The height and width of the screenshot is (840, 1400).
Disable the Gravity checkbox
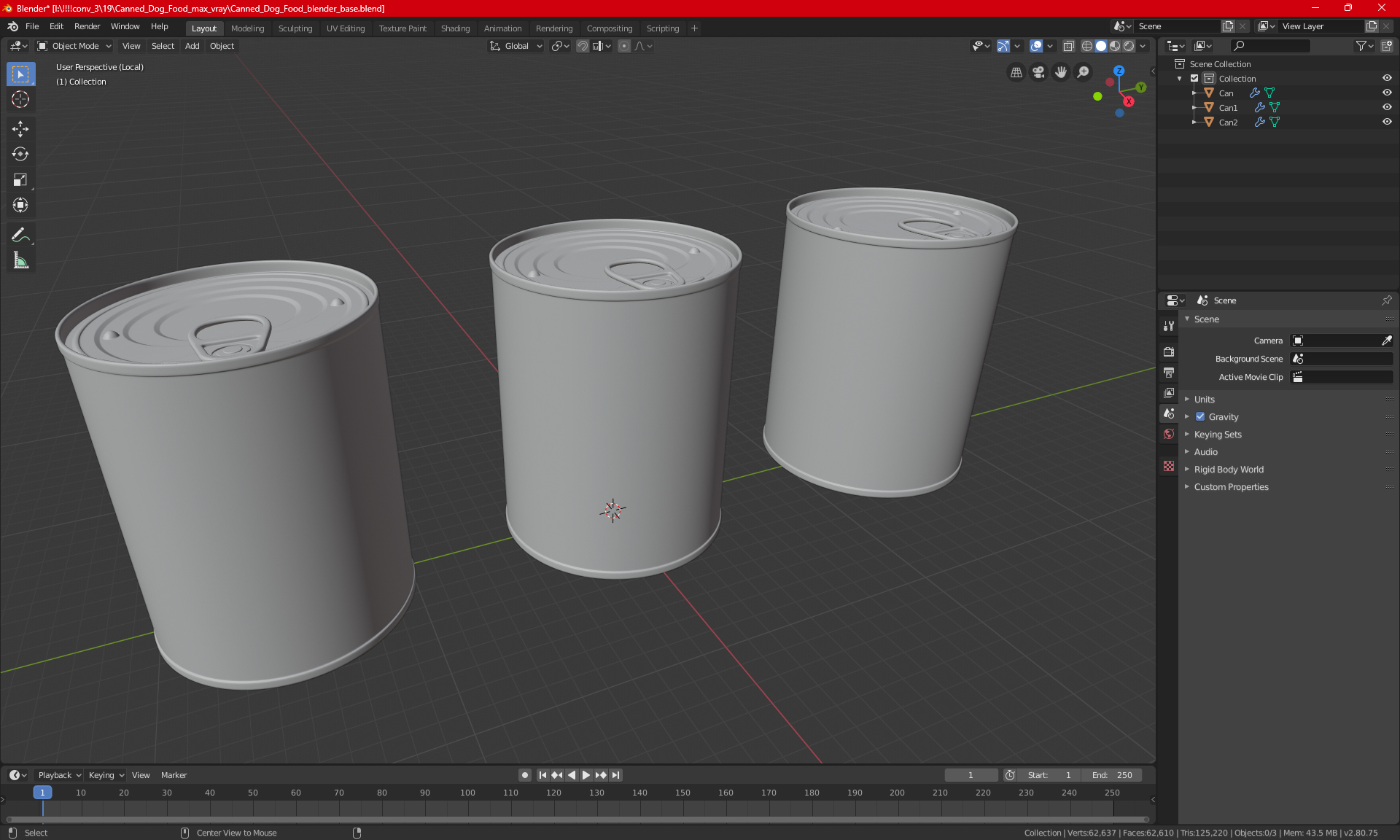1200,417
